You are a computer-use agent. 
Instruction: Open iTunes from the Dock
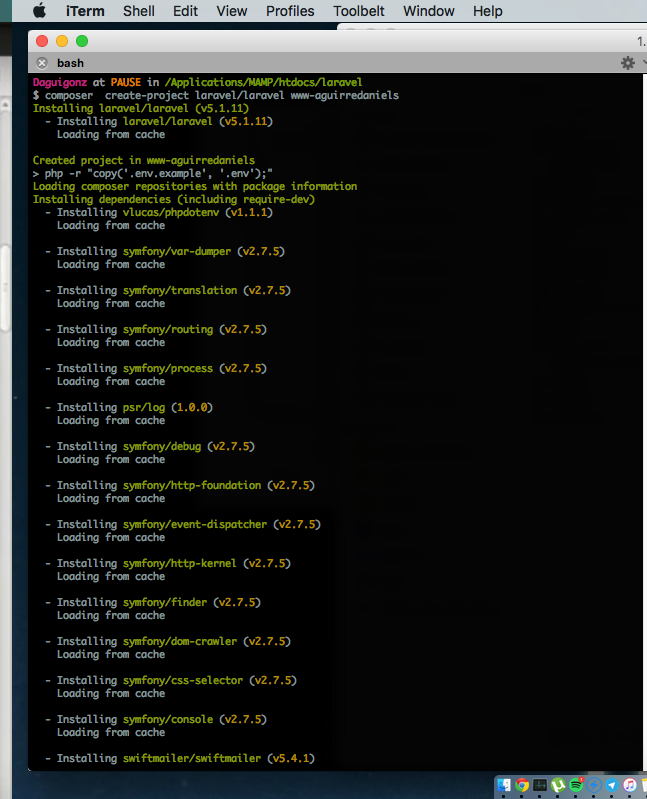point(630,785)
